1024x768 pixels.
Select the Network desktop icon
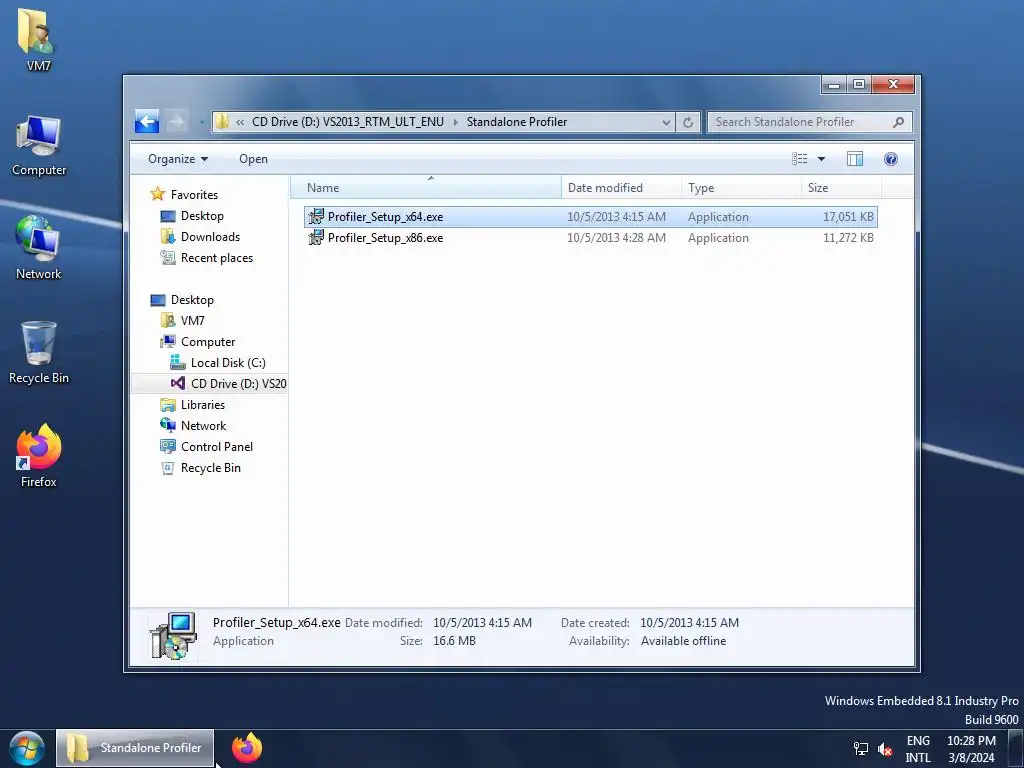[39, 248]
